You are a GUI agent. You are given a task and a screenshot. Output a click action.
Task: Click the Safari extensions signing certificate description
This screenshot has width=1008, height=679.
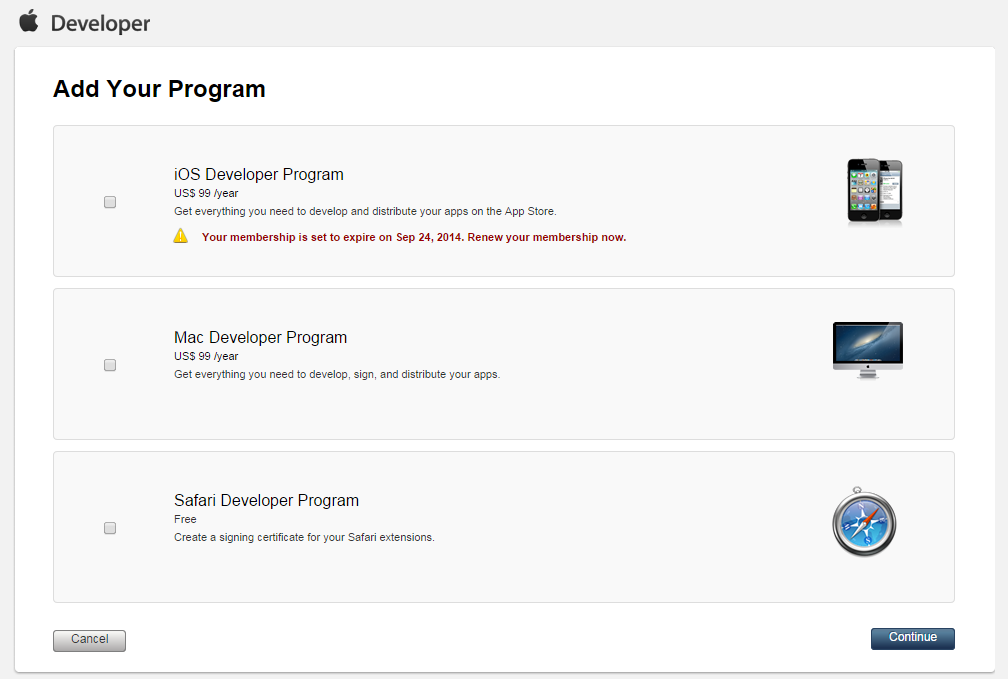click(304, 537)
